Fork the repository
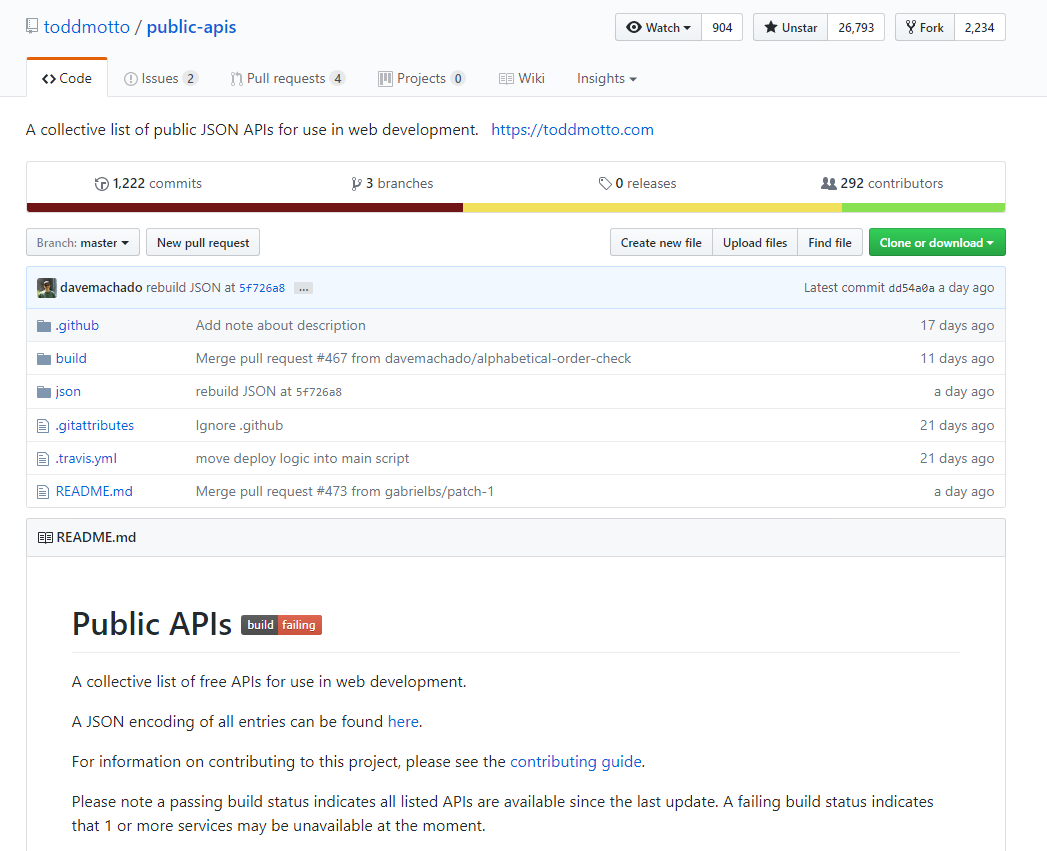 click(925, 27)
